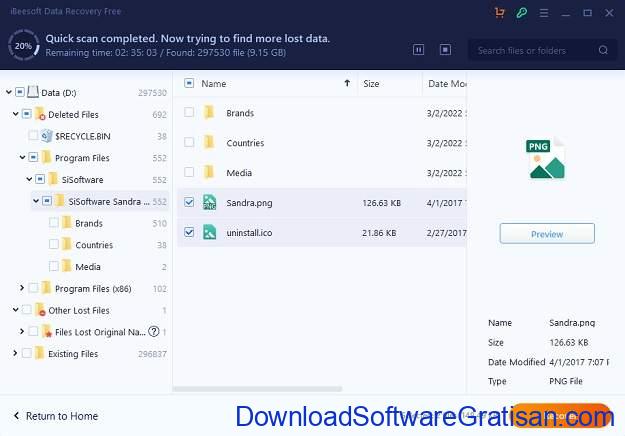Toggle the select-all checkbox beside Name
This screenshot has height=436, width=625.
189,83
